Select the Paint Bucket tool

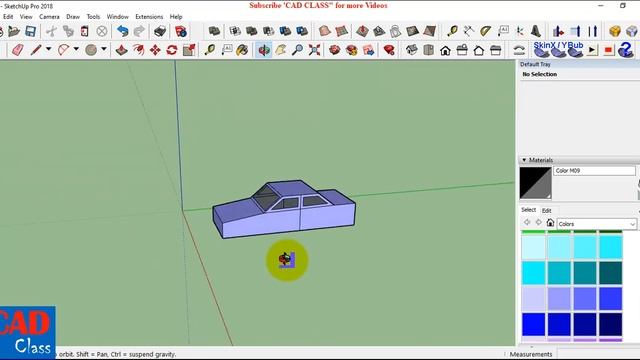pyautogui.click(x=242, y=50)
